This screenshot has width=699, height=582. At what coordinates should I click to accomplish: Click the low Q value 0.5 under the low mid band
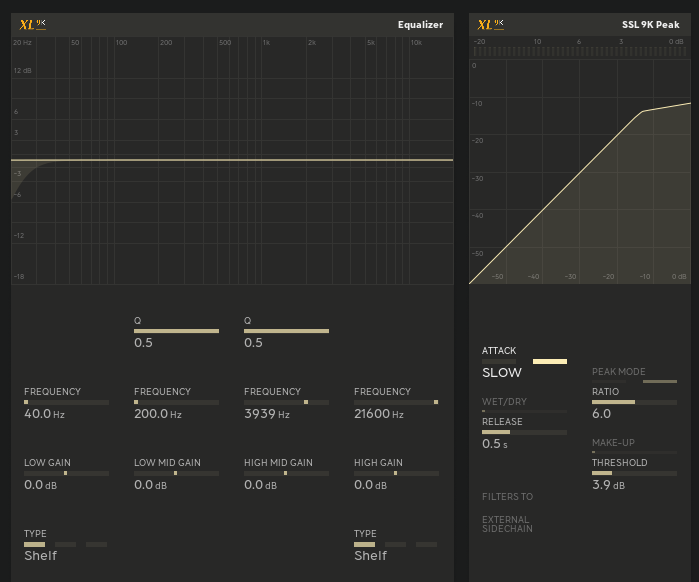point(143,343)
